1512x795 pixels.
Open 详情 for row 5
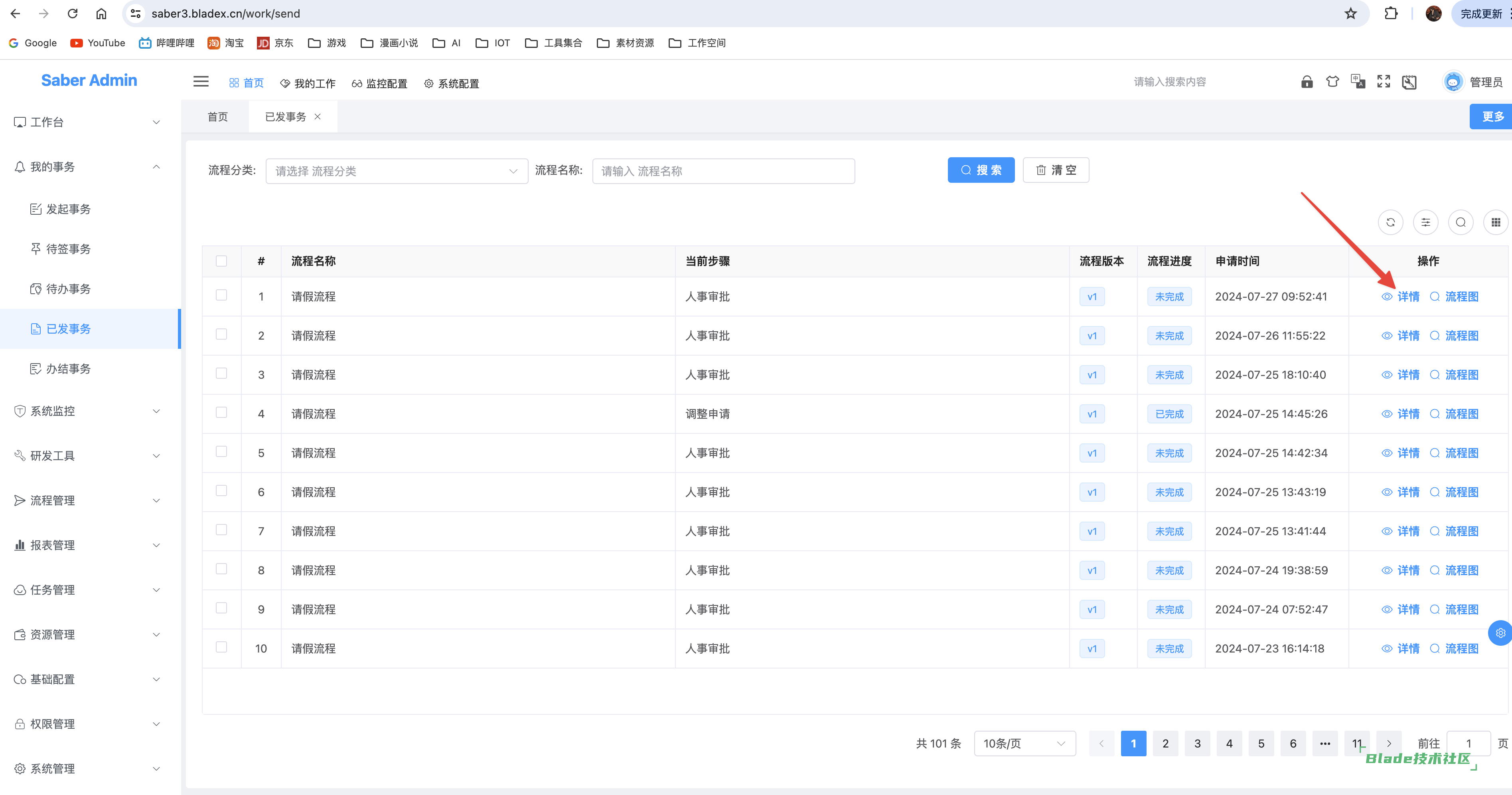1400,453
